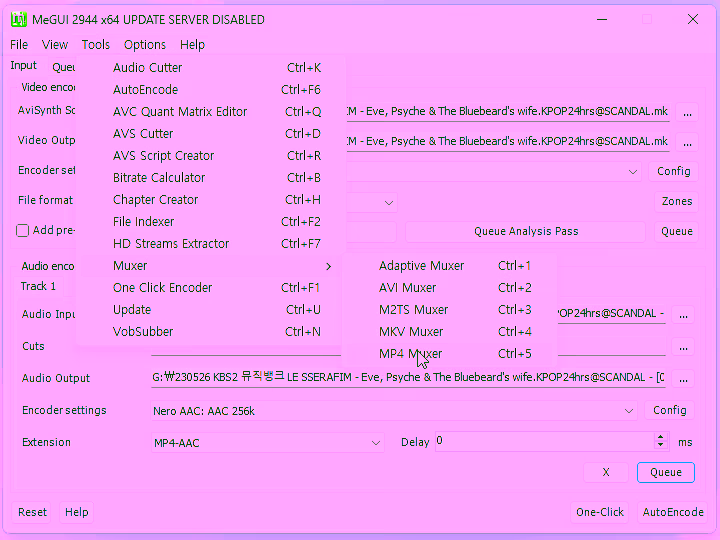Open Bitrate Calculator
This screenshot has width=720, height=540.
pos(208,178)
